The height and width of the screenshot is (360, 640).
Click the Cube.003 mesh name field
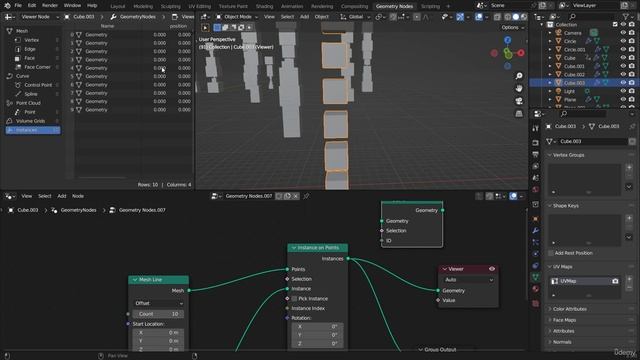coord(592,142)
